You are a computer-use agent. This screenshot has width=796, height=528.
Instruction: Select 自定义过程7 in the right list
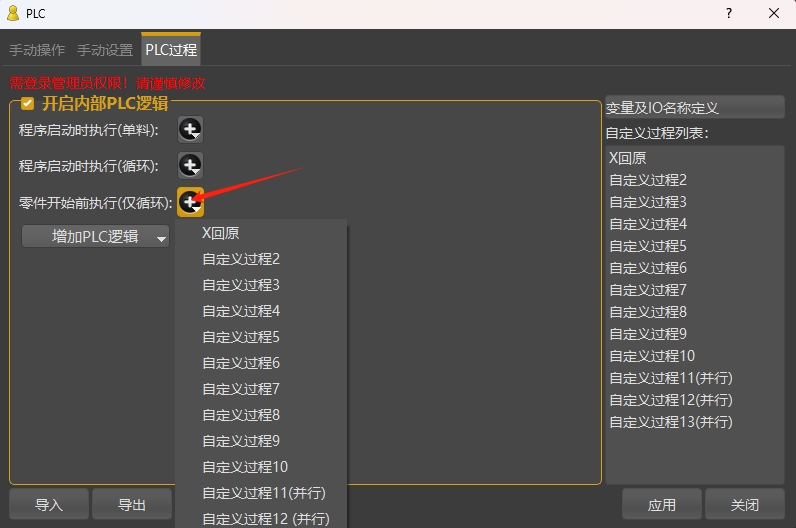(x=694, y=290)
